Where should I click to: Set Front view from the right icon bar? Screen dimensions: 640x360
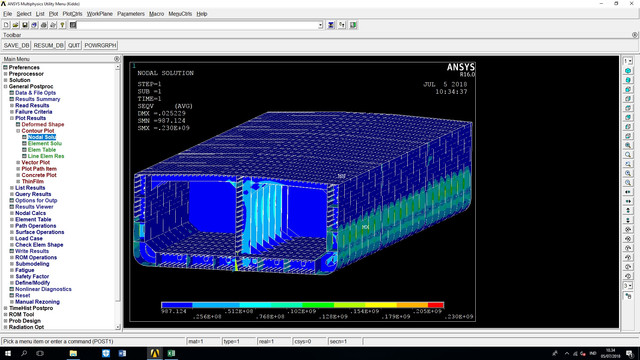(x=628, y=89)
